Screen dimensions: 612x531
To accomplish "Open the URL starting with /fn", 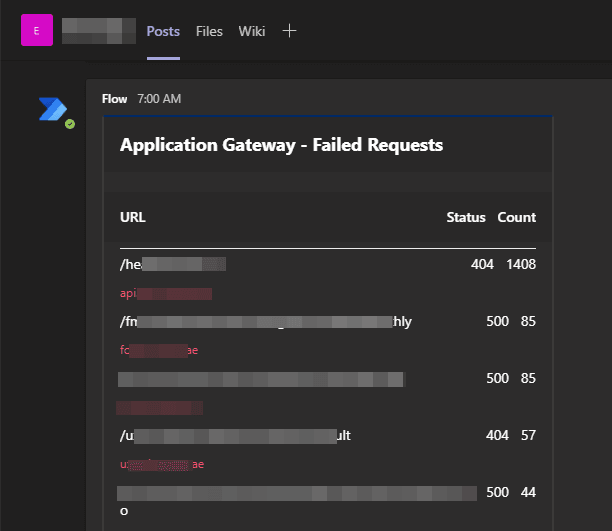I will (265, 321).
